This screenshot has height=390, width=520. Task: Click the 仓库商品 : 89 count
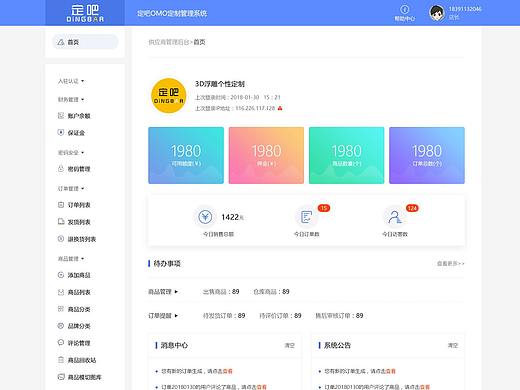coord(271,292)
